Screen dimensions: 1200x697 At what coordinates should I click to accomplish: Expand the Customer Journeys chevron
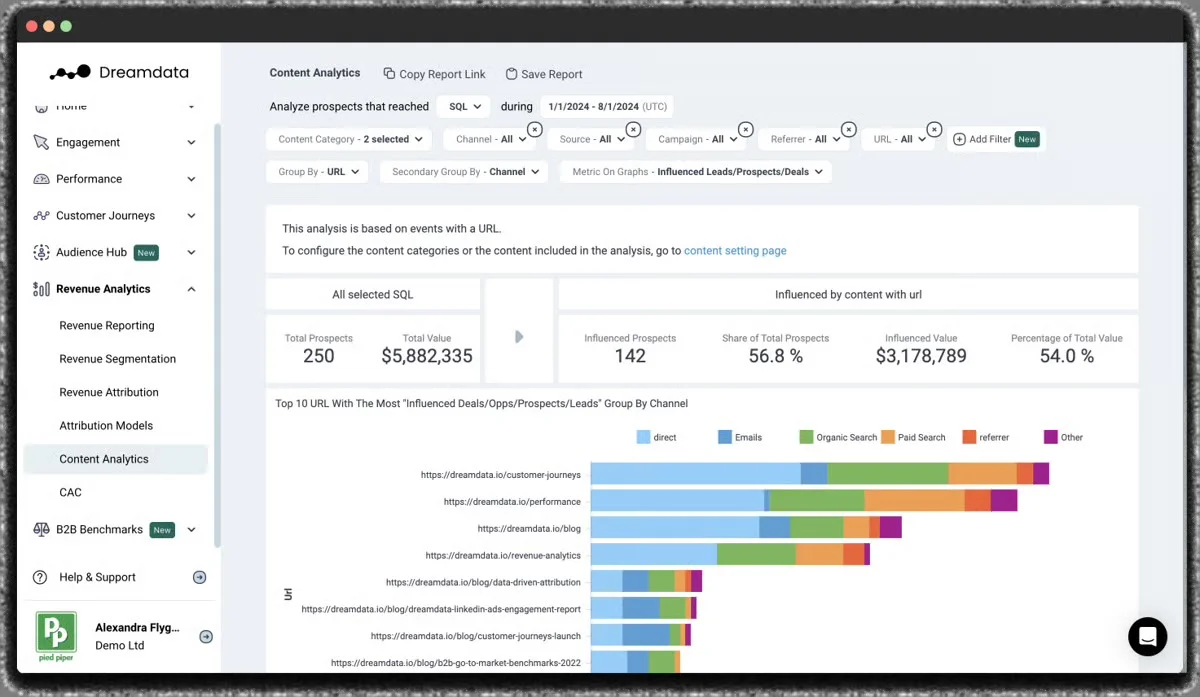(191, 216)
